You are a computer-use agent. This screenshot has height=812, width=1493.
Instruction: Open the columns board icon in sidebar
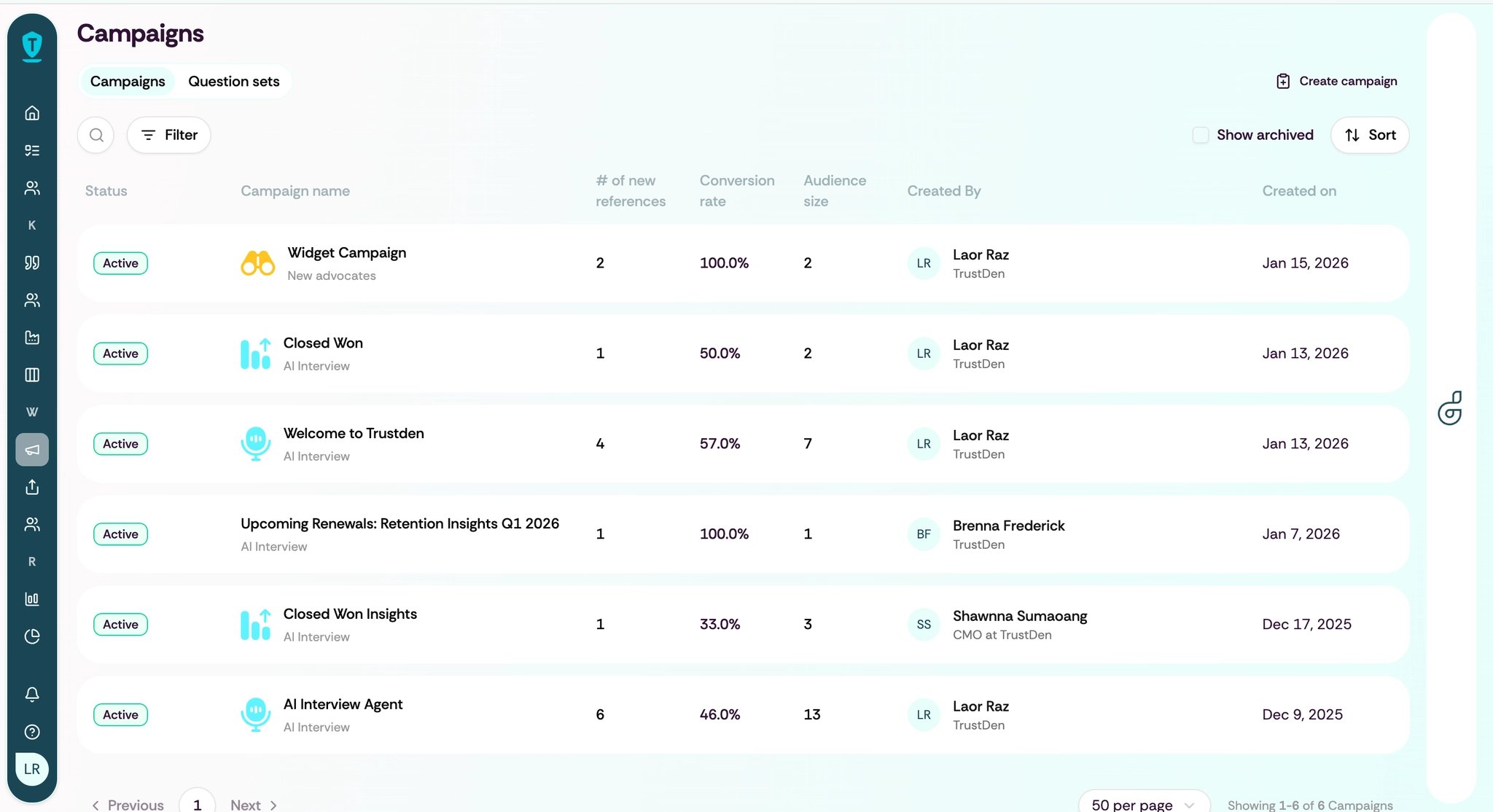pos(32,375)
